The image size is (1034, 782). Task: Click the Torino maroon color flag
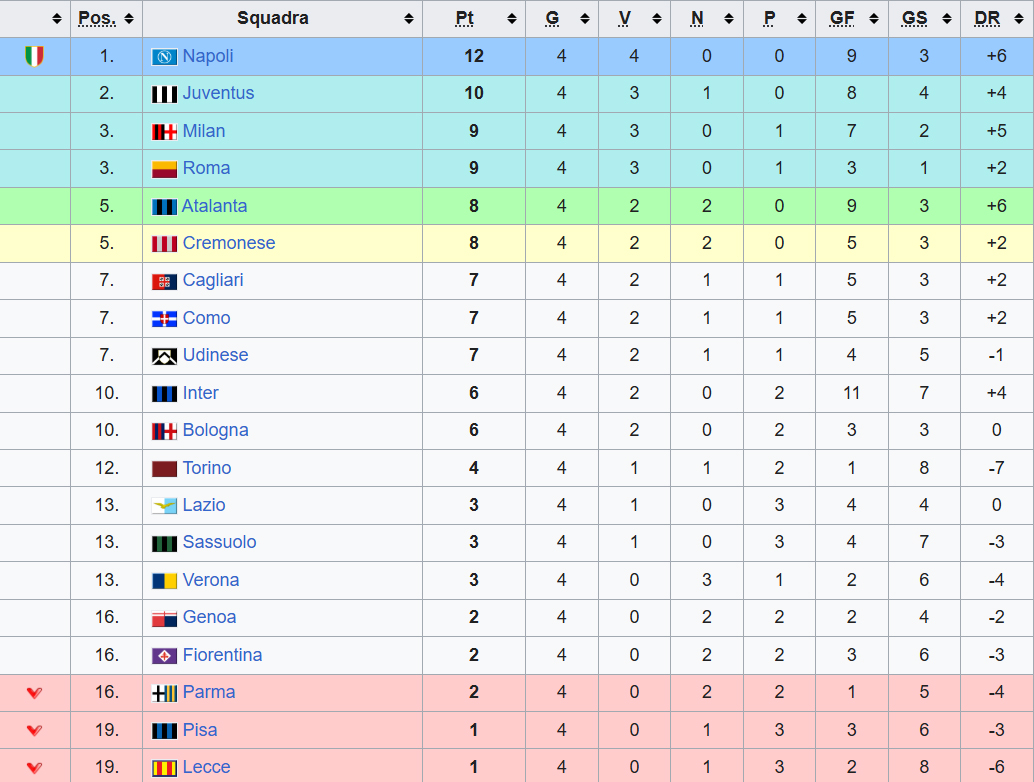[164, 468]
